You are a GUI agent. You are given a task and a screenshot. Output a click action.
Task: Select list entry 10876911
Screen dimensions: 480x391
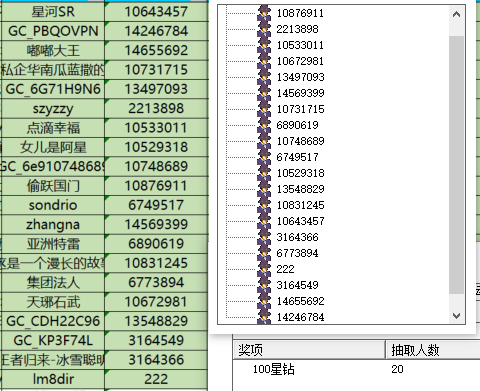click(300, 13)
